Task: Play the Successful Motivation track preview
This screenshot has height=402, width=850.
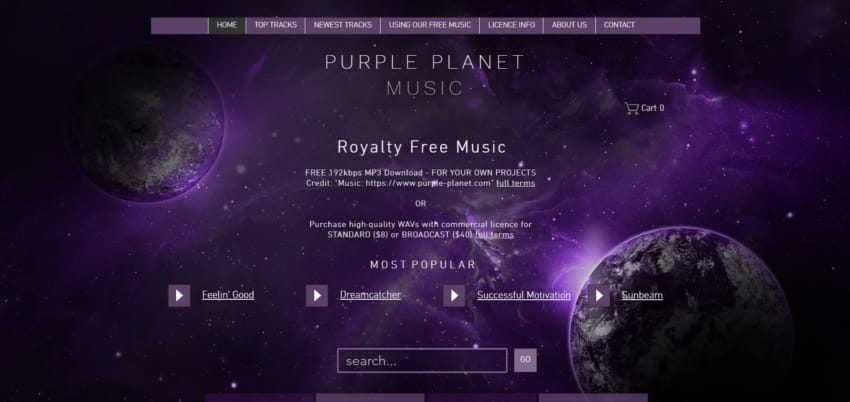Action: click(454, 295)
